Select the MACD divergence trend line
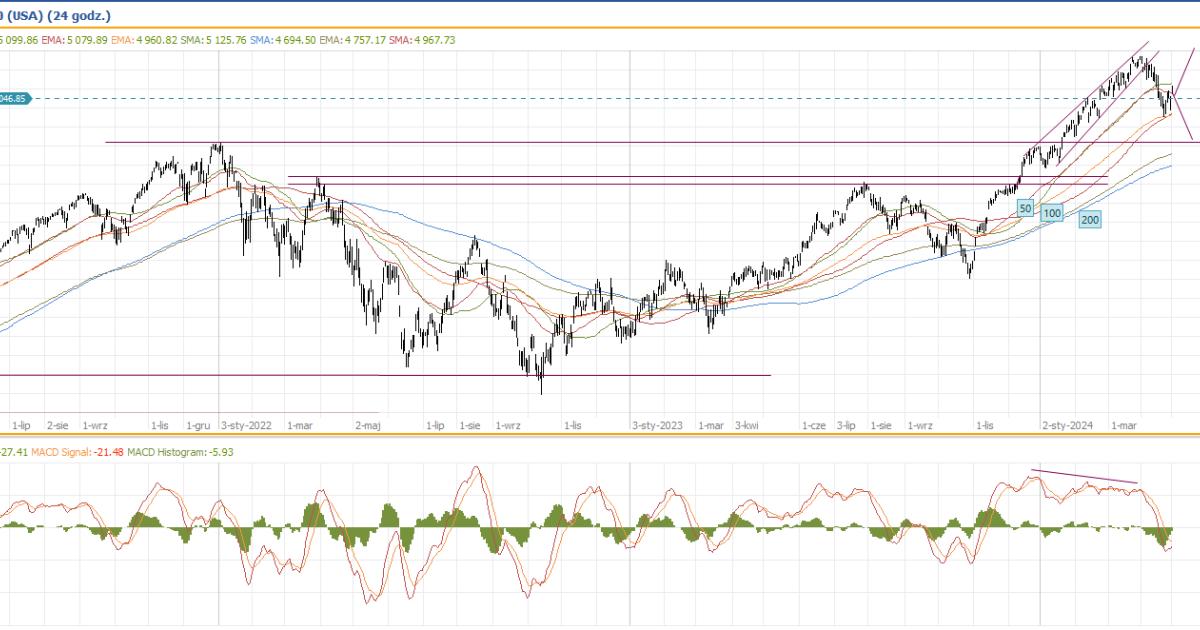The image size is (1200, 630). pos(1084,476)
